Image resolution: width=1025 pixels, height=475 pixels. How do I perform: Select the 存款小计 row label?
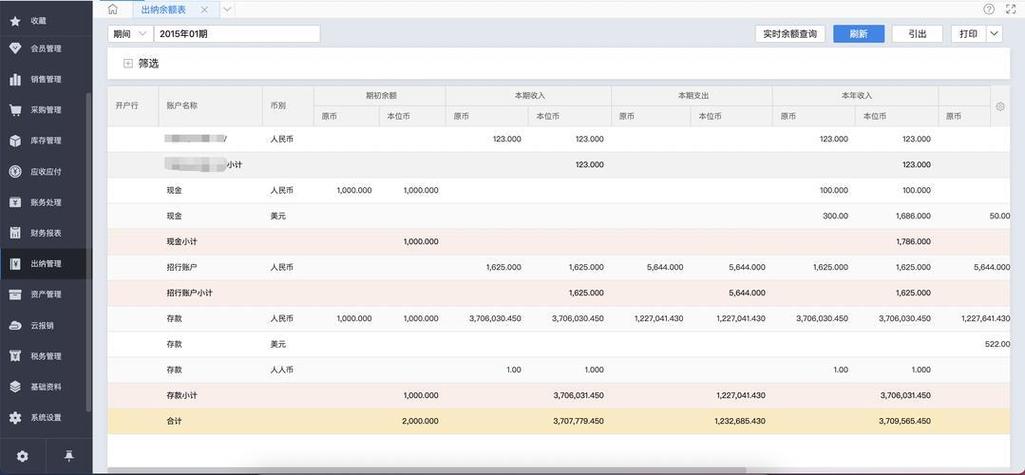(x=182, y=396)
